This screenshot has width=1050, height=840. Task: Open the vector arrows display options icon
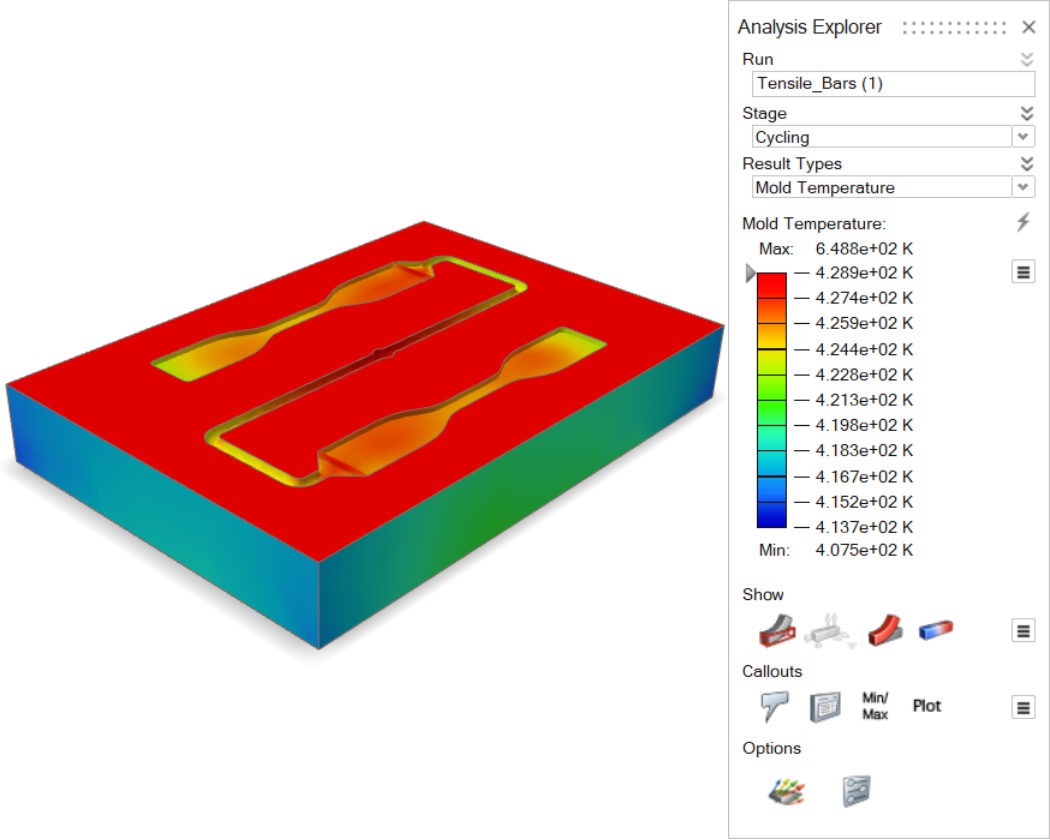(786, 791)
